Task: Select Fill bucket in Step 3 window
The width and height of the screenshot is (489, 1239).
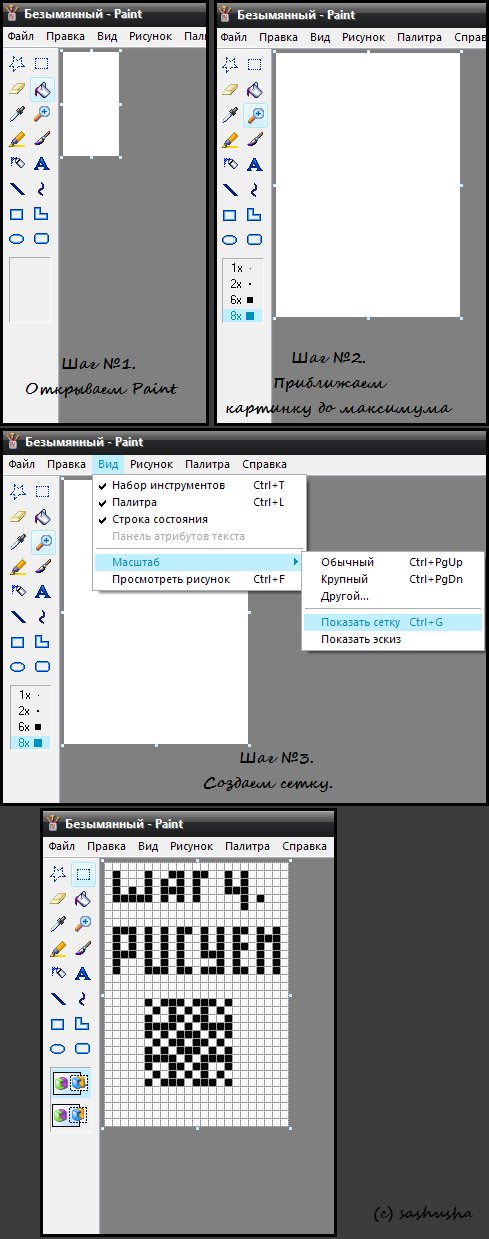Action: (42, 516)
